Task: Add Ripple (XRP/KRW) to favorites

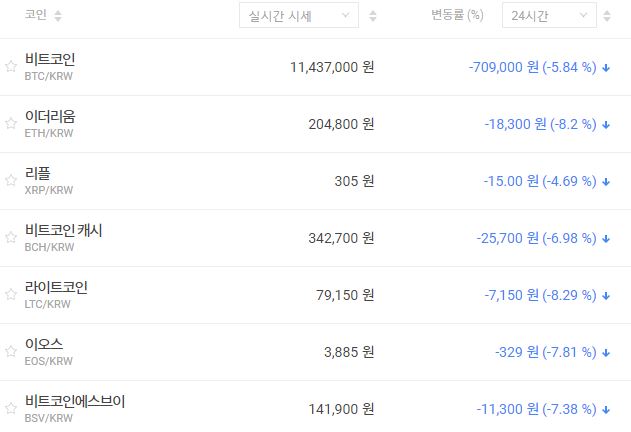Action: tap(11, 181)
